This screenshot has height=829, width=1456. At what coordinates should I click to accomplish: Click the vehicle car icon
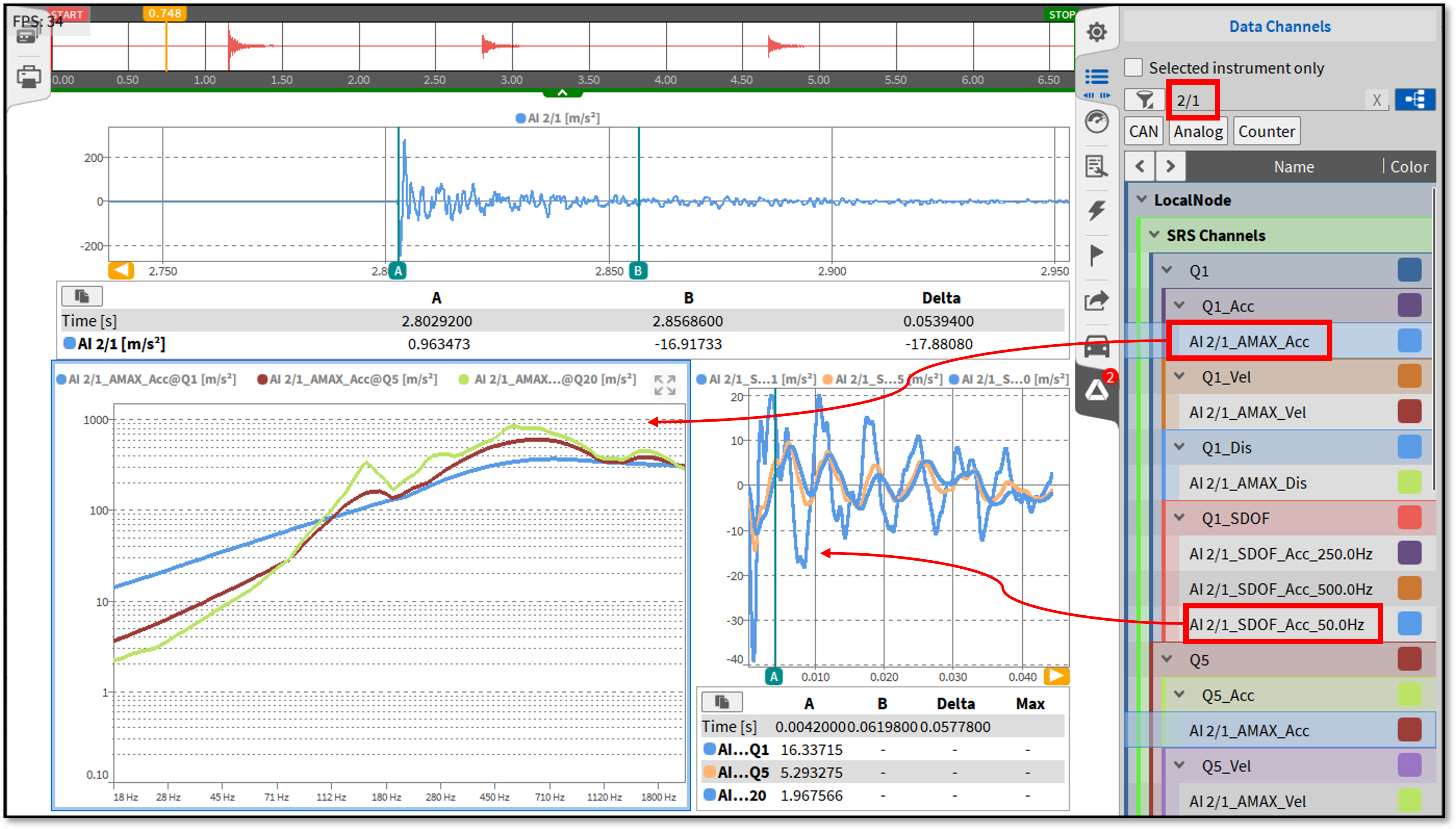[x=1096, y=346]
